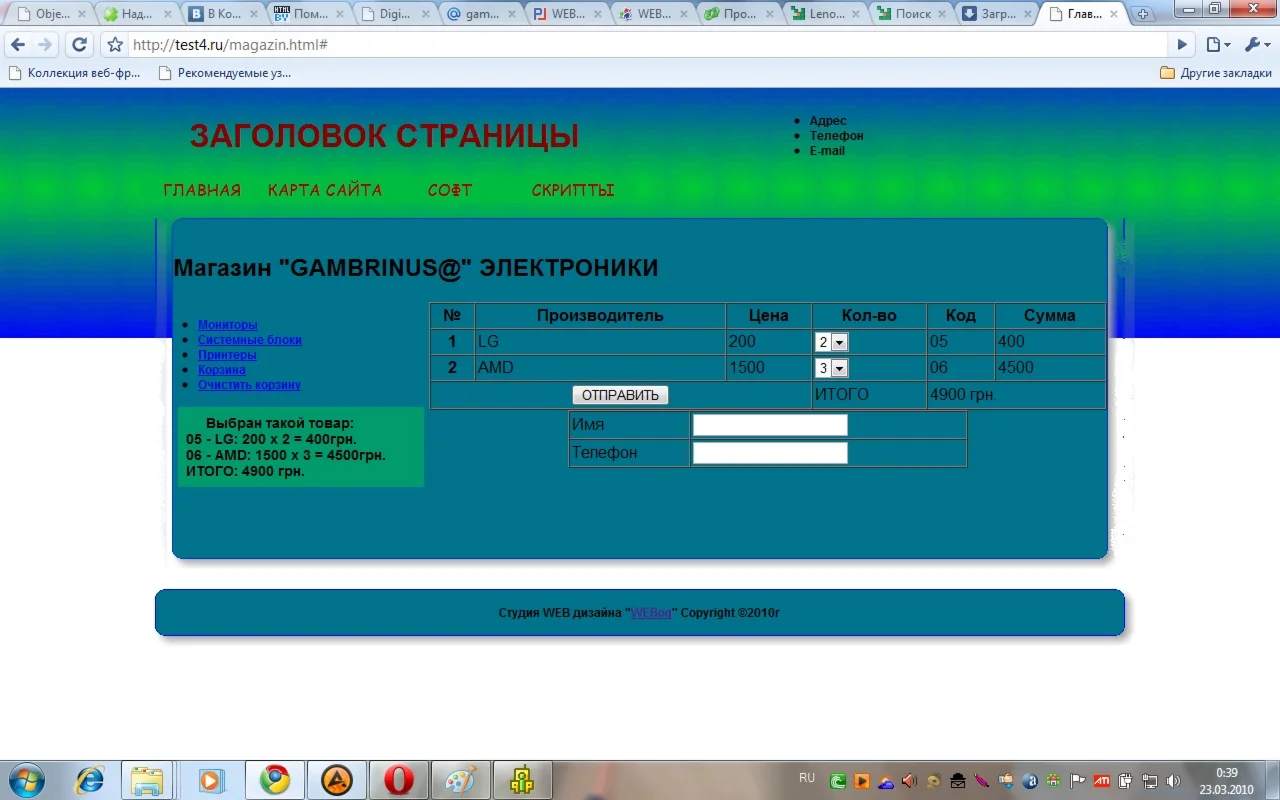Screen dimensions: 1280x800
Task: Click the yellow robot taskbar icon
Action: [522, 780]
